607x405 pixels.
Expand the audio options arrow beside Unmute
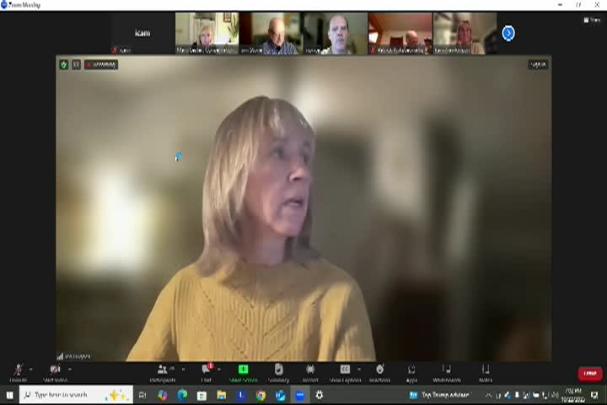[x=31, y=369]
